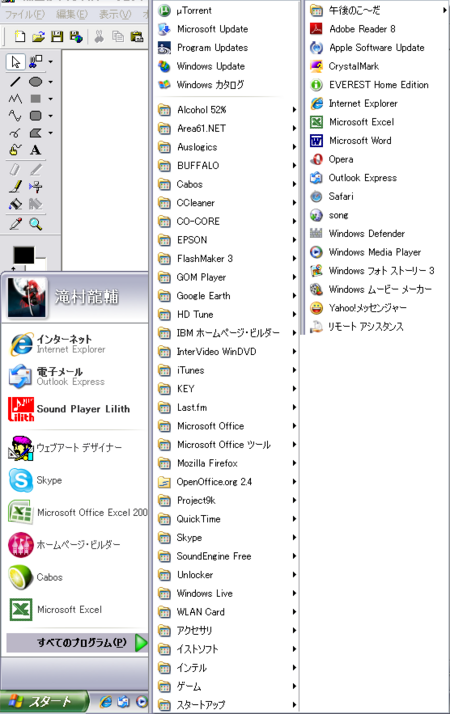The width and height of the screenshot is (450, 714).
Task: Activate the eyedropper color picker tool
Action: pos(15,224)
